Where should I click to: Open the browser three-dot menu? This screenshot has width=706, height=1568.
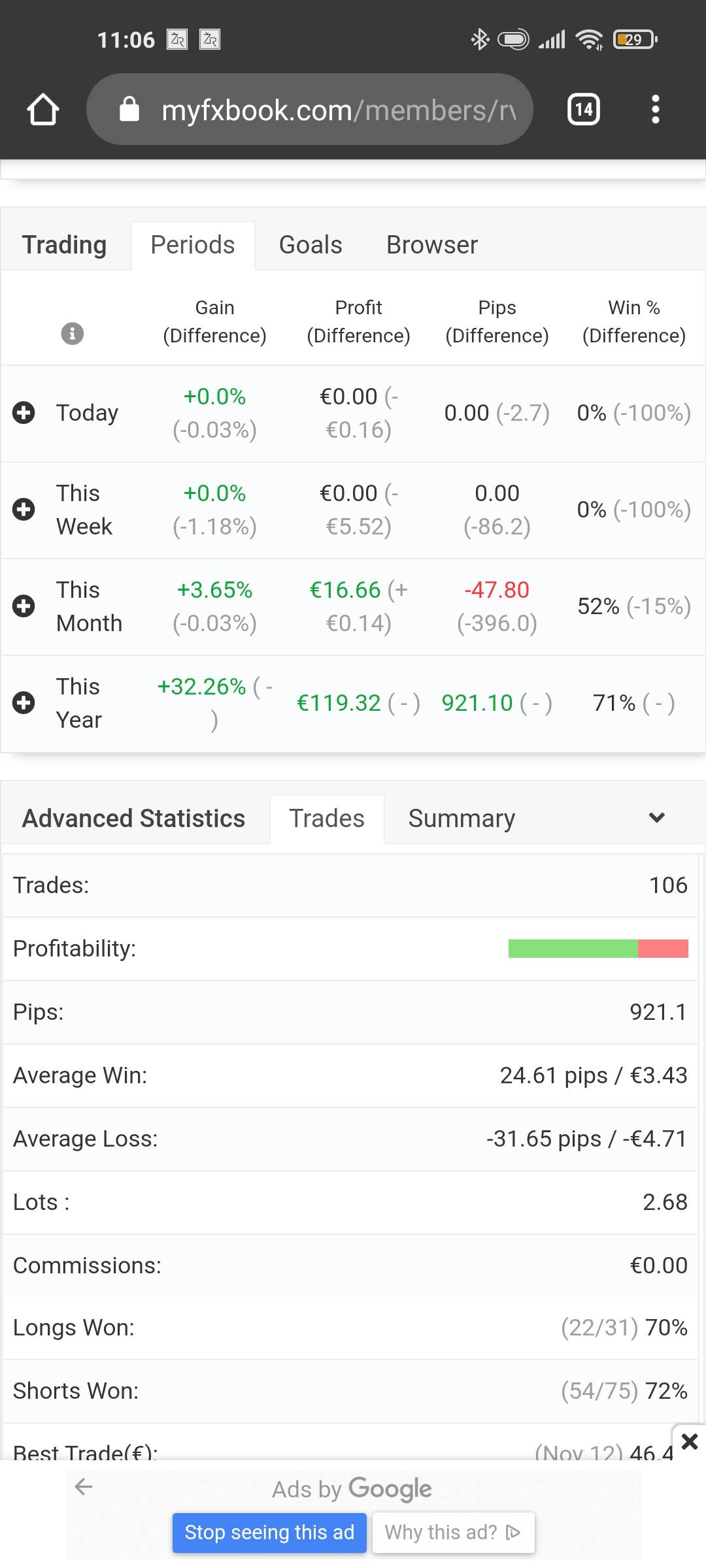(x=655, y=109)
